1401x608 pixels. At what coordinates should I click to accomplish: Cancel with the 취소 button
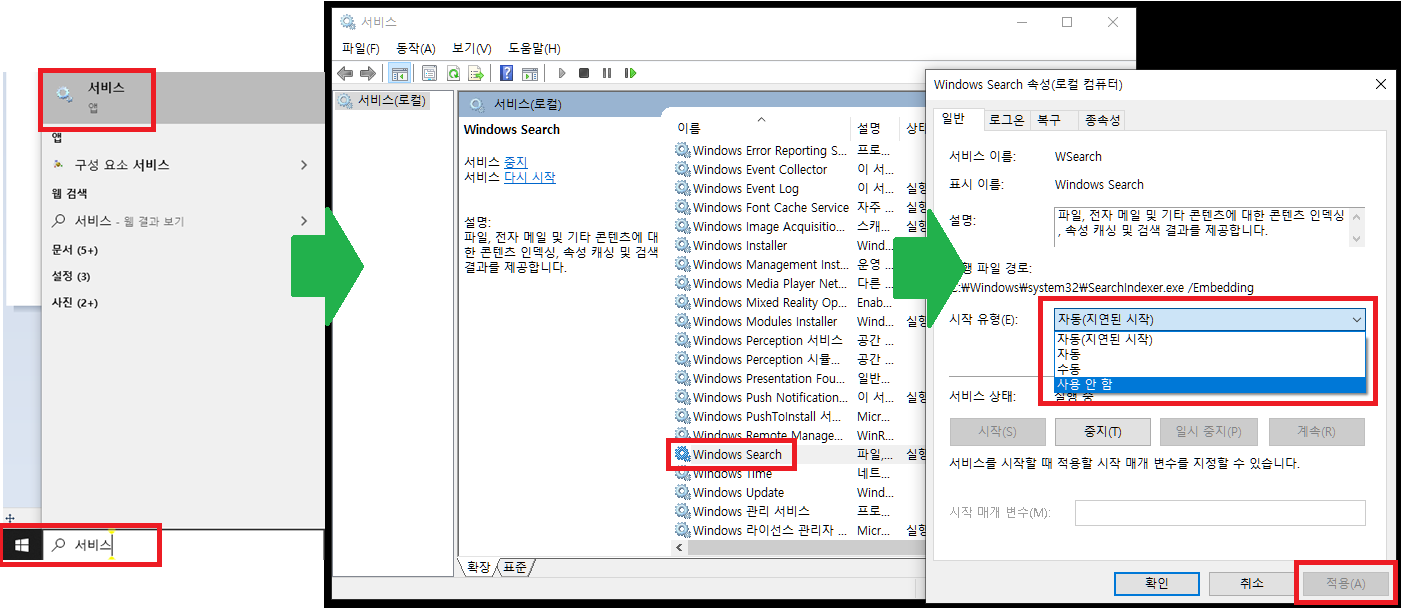click(x=1251, y=583)
